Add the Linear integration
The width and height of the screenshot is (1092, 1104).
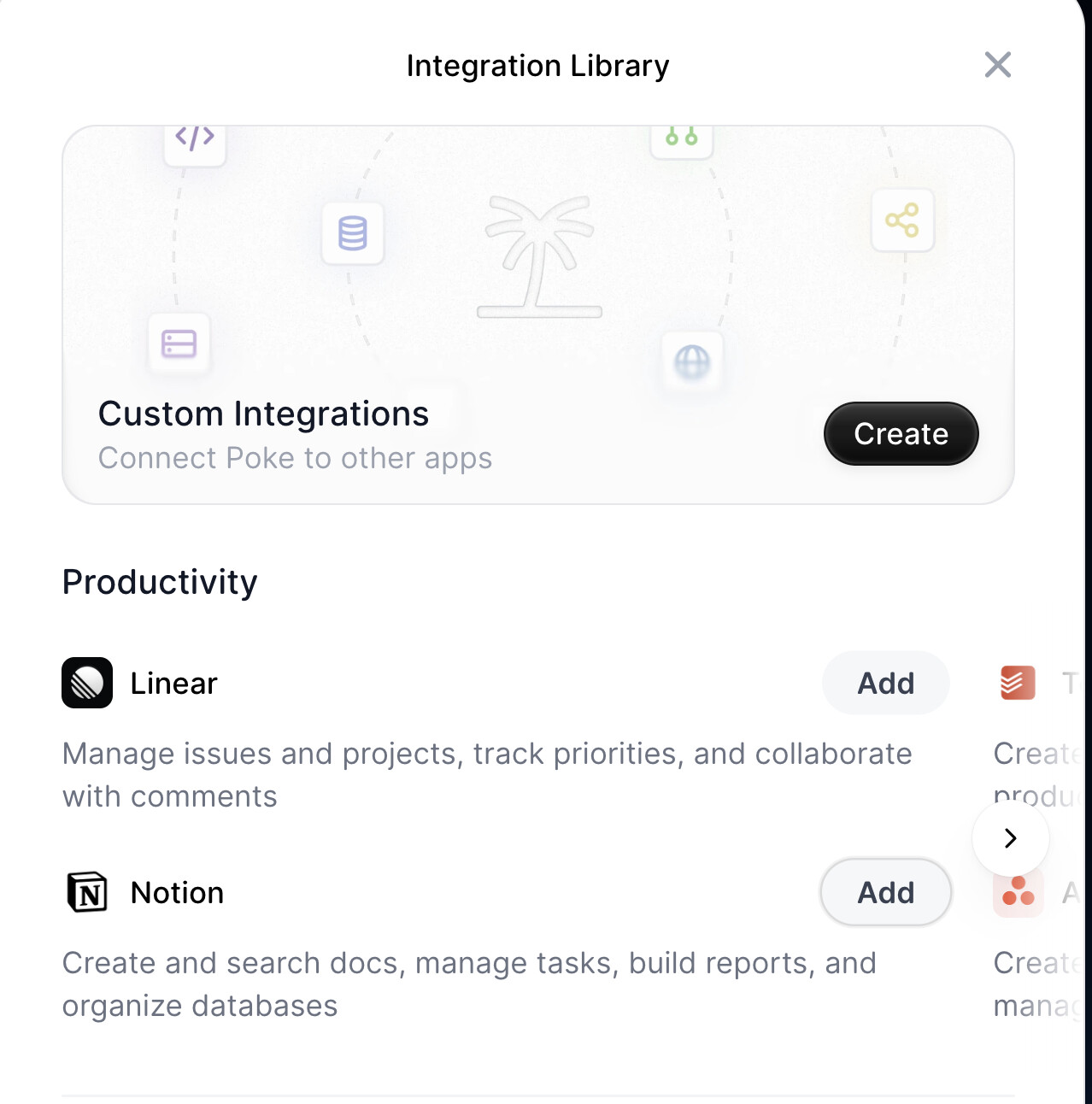(x=885, y=683)
